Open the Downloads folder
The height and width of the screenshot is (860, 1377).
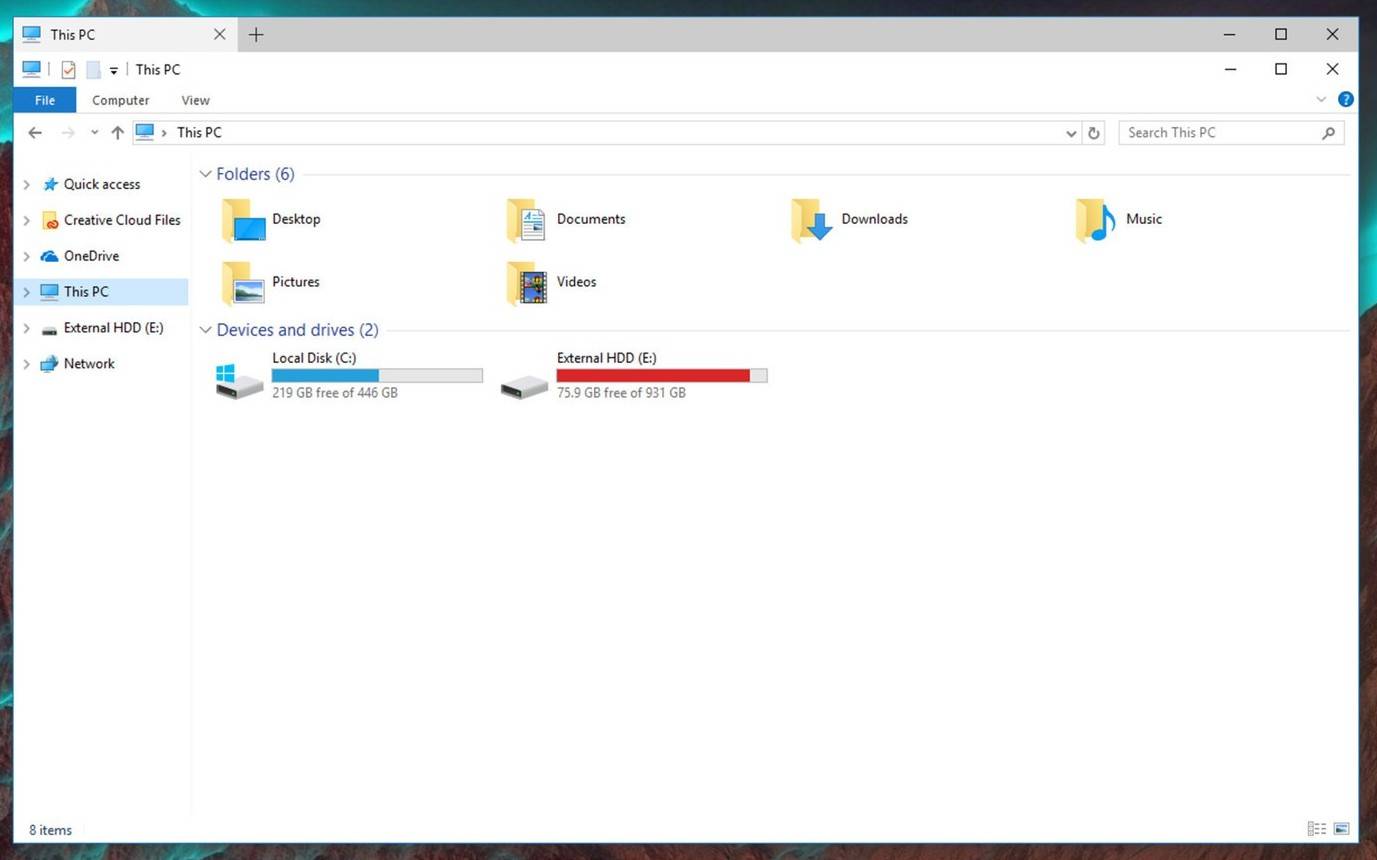(850, 220)
